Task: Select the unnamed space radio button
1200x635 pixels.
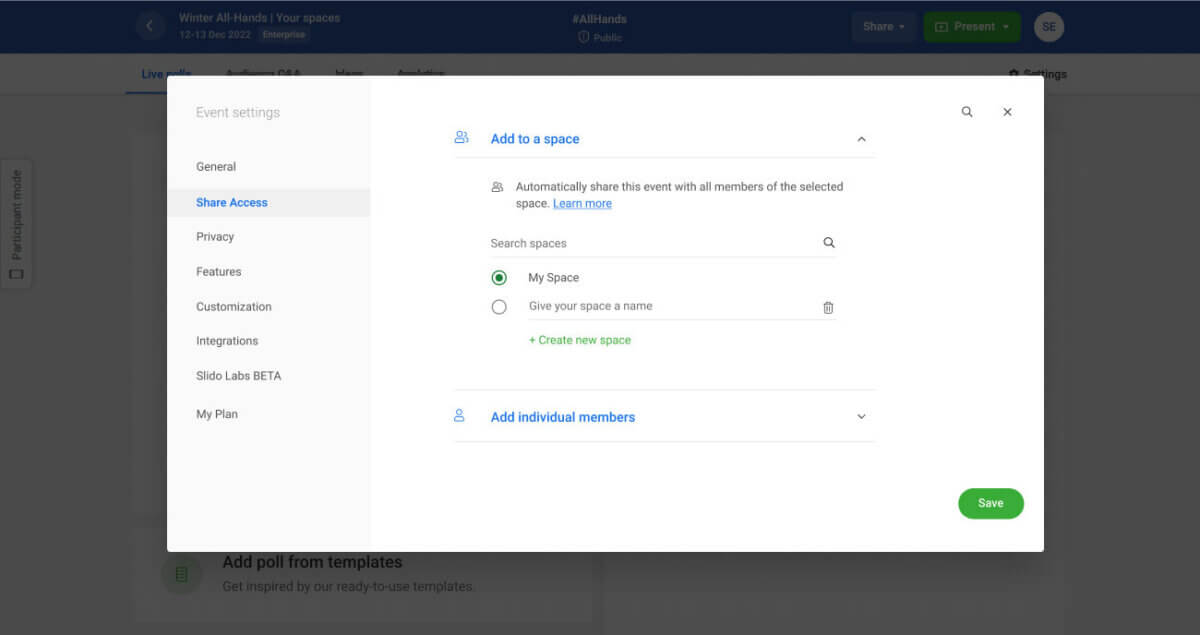Action: pyautogui.click(x=499, y=307)
